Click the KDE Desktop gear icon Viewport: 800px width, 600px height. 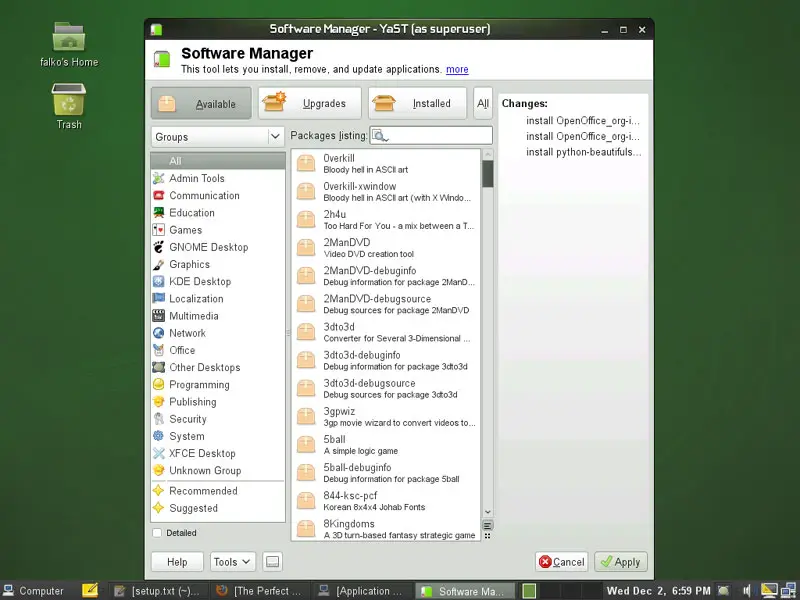pyautogui.click(x=159, y=282)
